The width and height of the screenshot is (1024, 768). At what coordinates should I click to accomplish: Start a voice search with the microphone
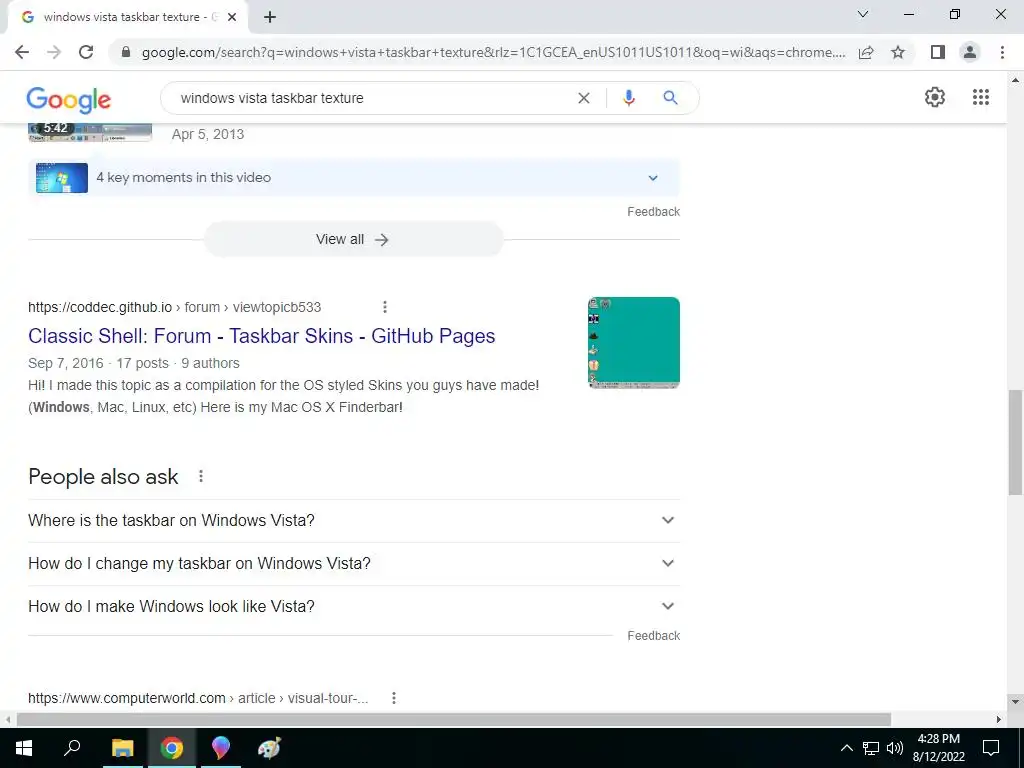click(629, 98)
